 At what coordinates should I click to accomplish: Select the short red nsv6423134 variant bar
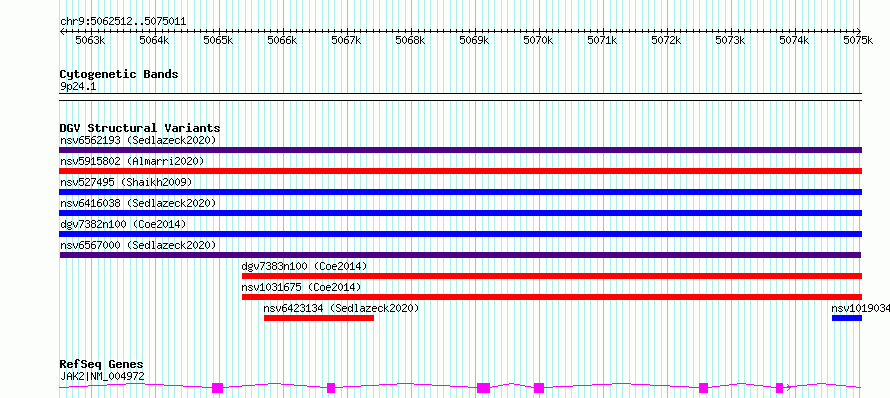(x=319, y=318)
